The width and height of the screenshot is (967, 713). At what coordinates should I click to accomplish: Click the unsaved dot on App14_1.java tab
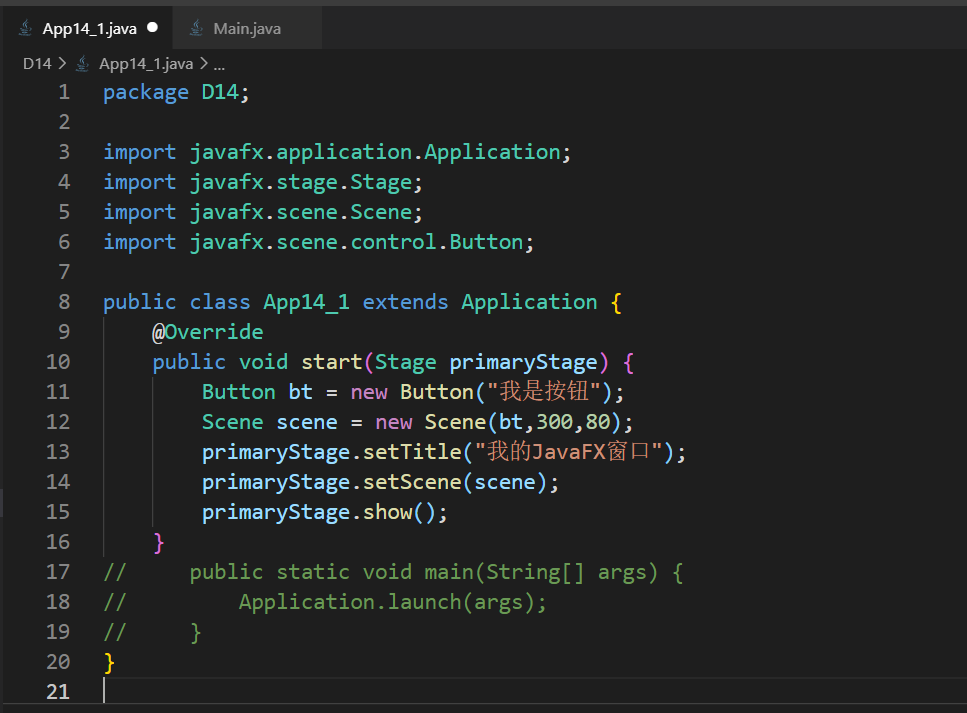(x=152, y=28)
